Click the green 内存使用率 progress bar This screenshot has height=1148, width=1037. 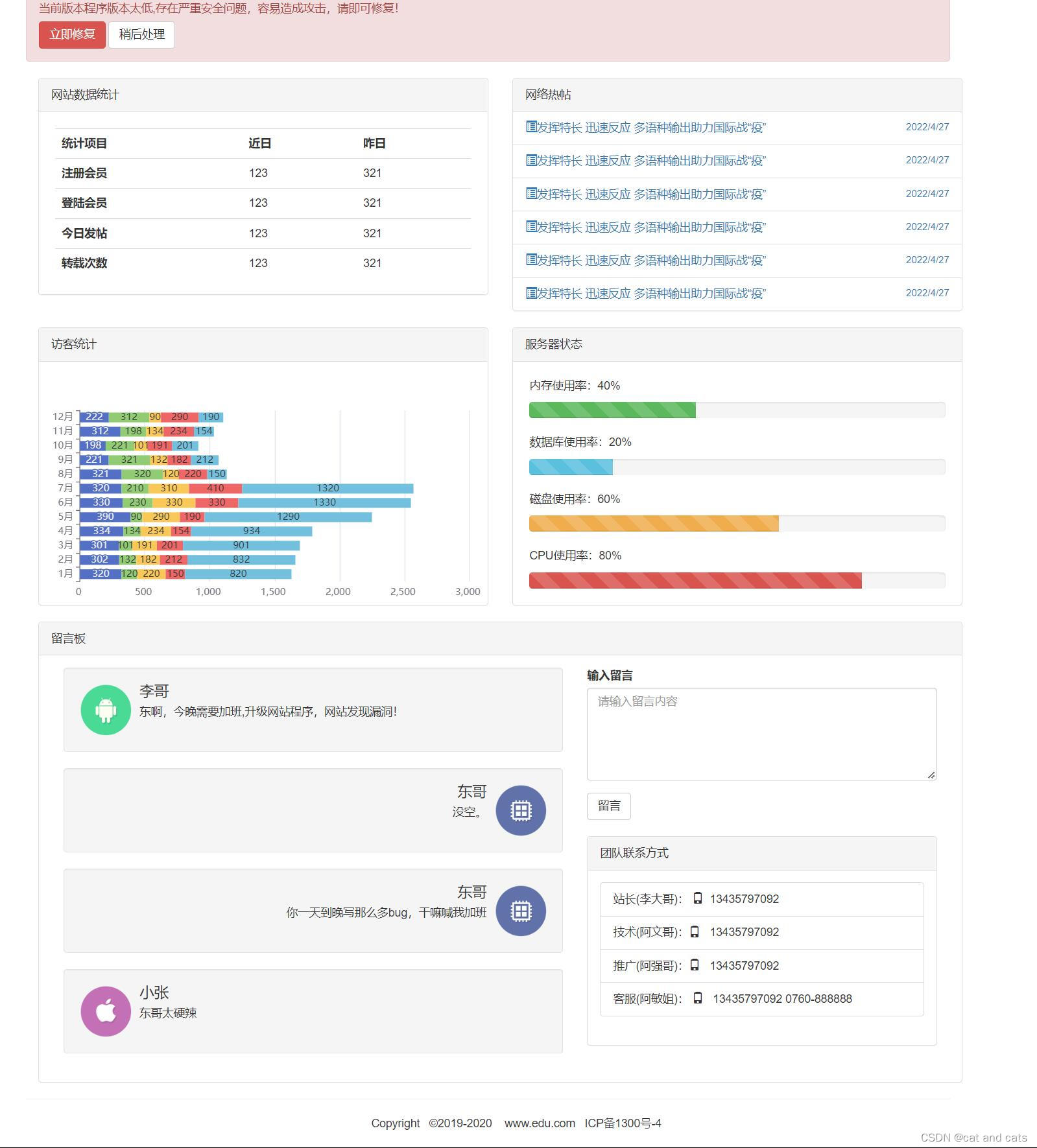(612, 410)
